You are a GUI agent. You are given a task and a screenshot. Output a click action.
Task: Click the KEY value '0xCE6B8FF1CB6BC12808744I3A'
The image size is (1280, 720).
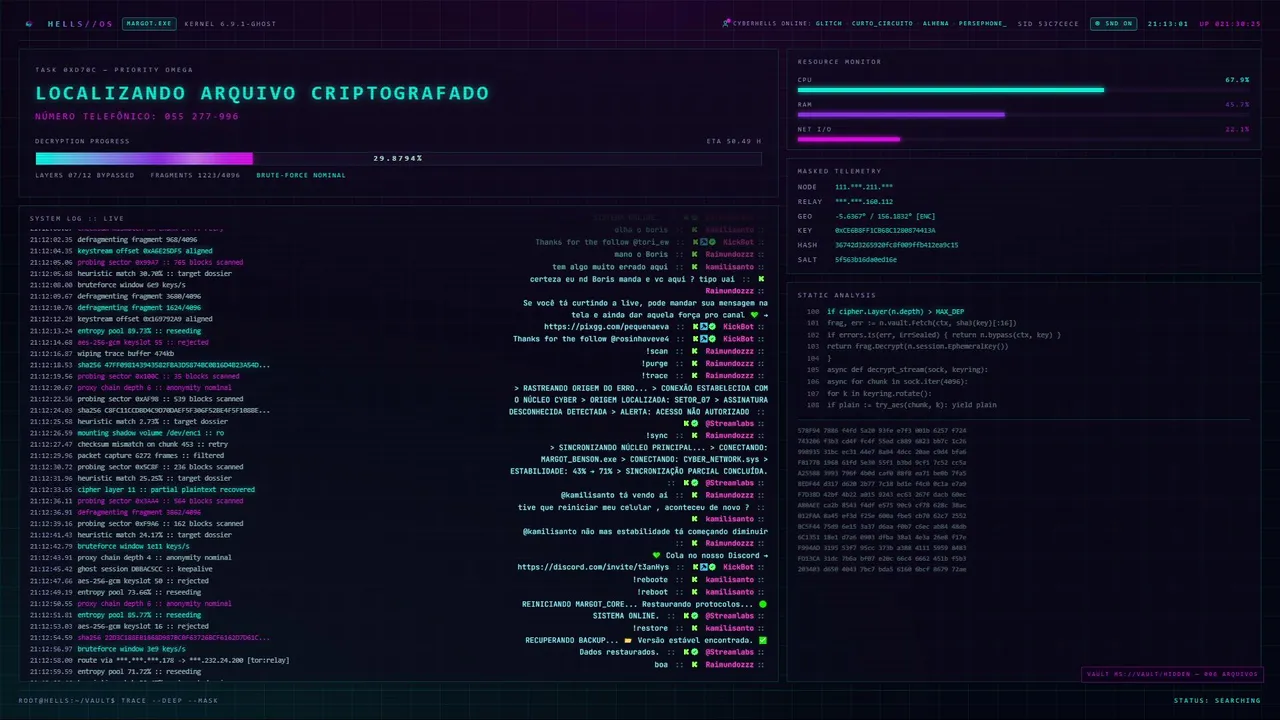pyautogui.click(x=885, y=230)
